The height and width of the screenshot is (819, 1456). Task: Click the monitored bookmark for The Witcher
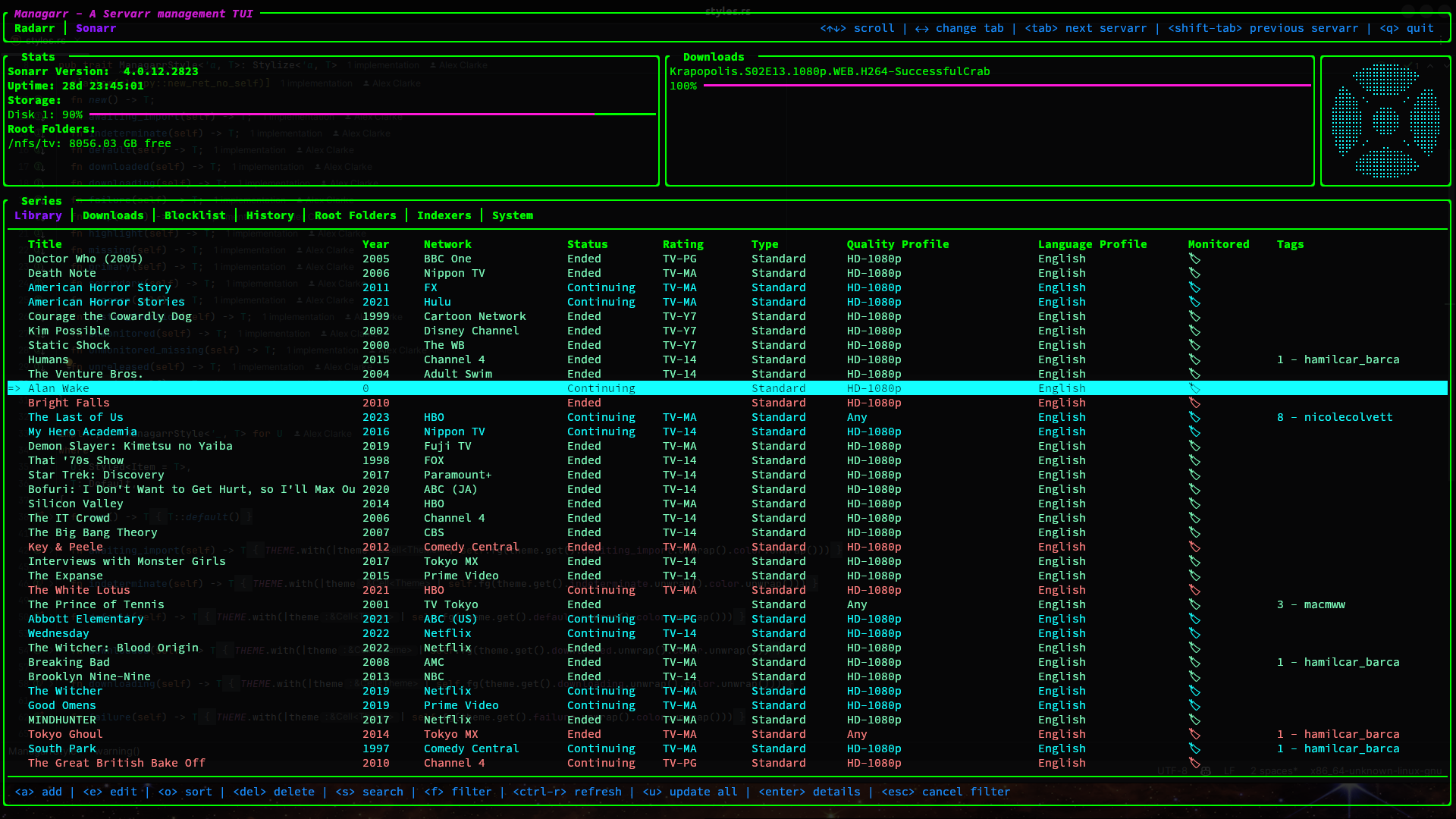click(1194, 691)
